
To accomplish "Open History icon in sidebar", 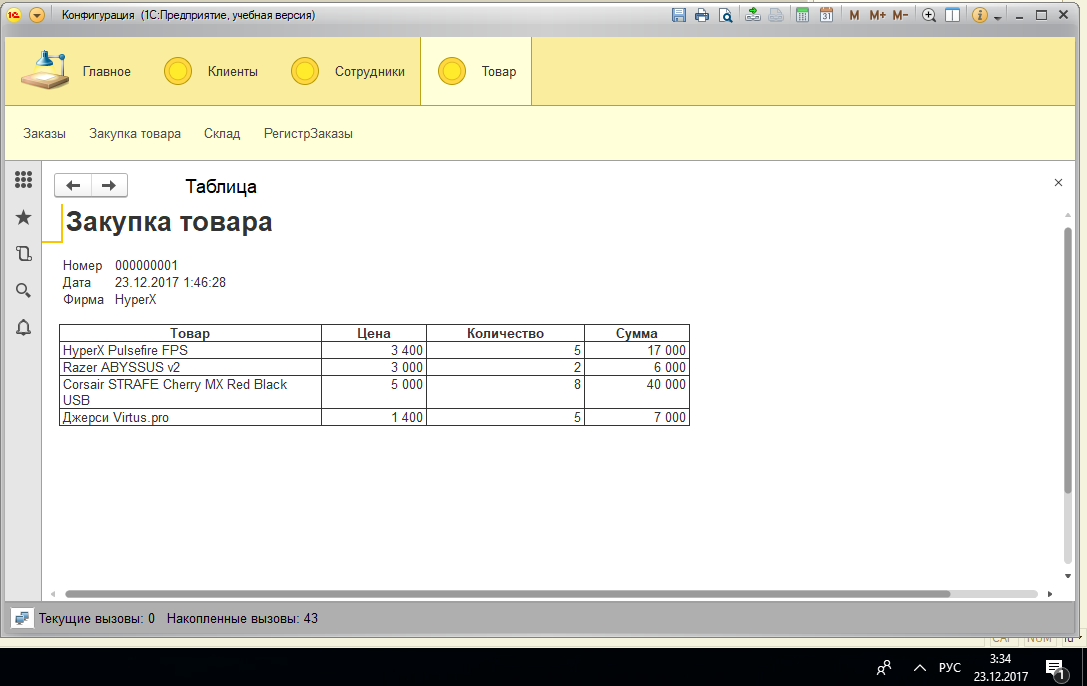I will pos(24,254).
